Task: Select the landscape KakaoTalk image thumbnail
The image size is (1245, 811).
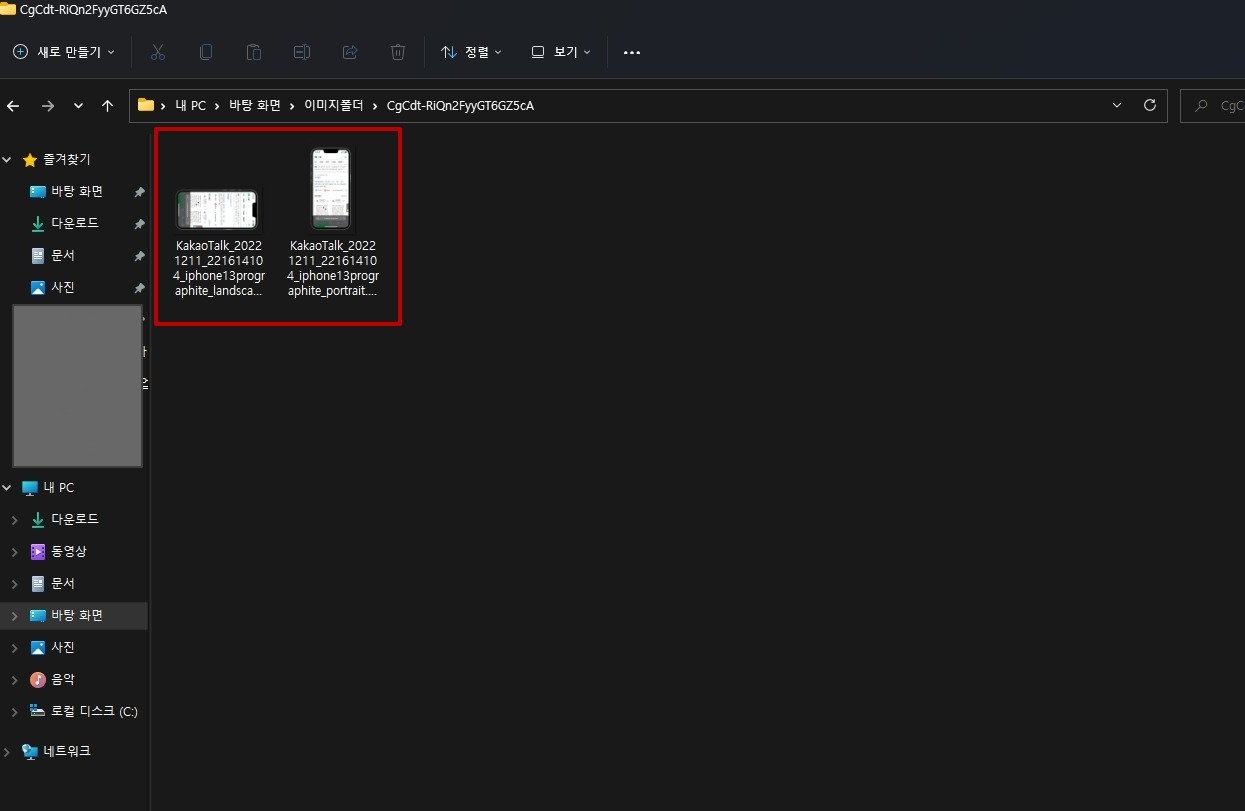Action: (x=217, y=210)
